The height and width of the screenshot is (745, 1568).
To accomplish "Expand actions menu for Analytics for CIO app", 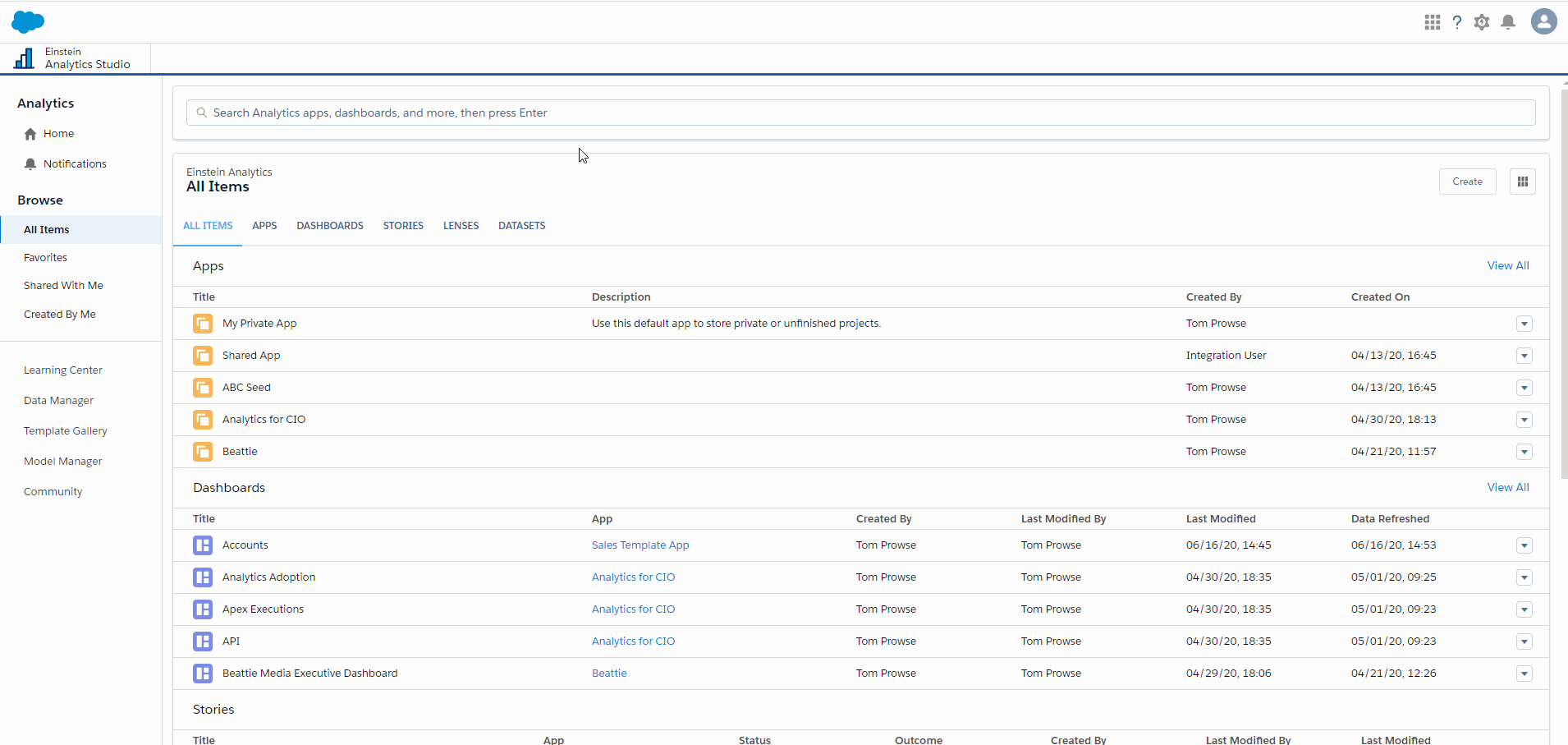I will tap(1524, 420).
